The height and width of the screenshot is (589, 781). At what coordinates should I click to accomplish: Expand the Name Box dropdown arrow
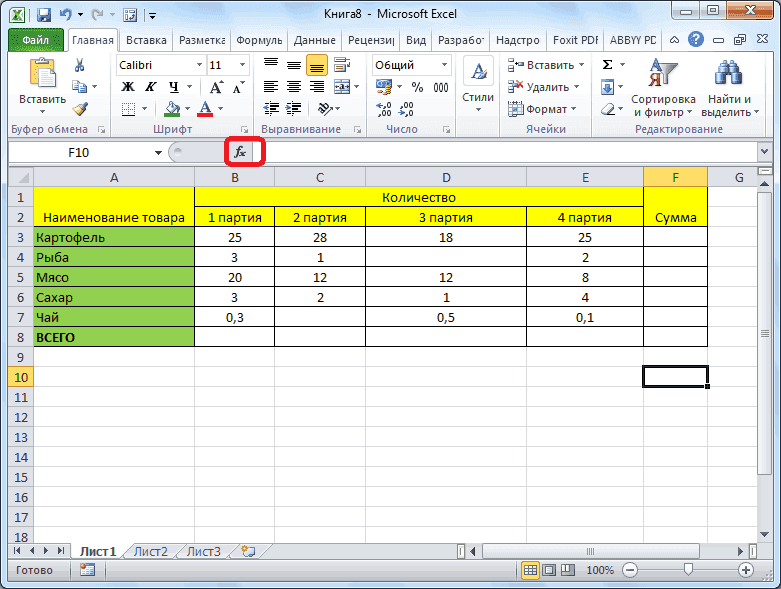point(158,152)
